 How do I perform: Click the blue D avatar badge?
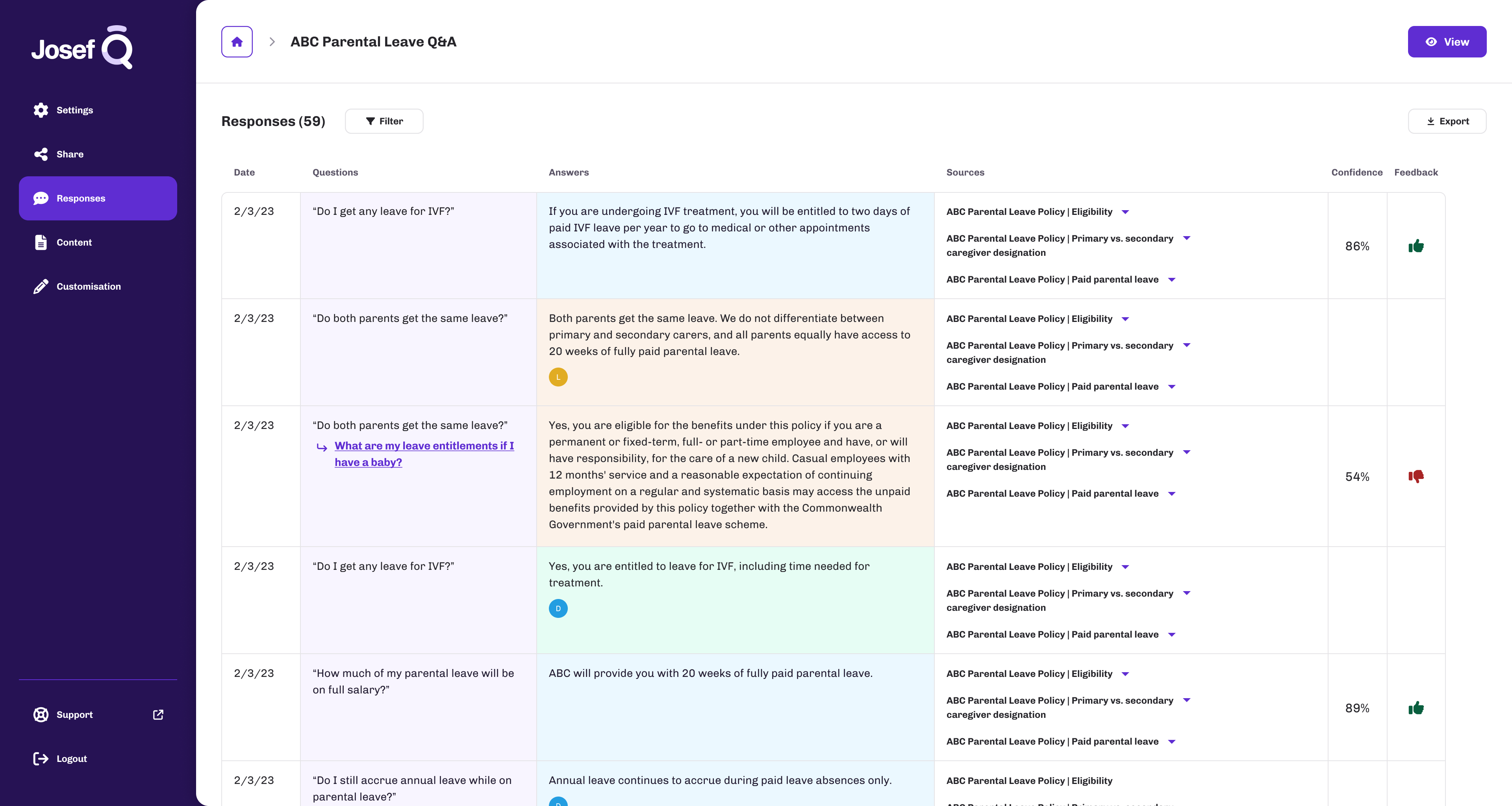coord(558,608)
